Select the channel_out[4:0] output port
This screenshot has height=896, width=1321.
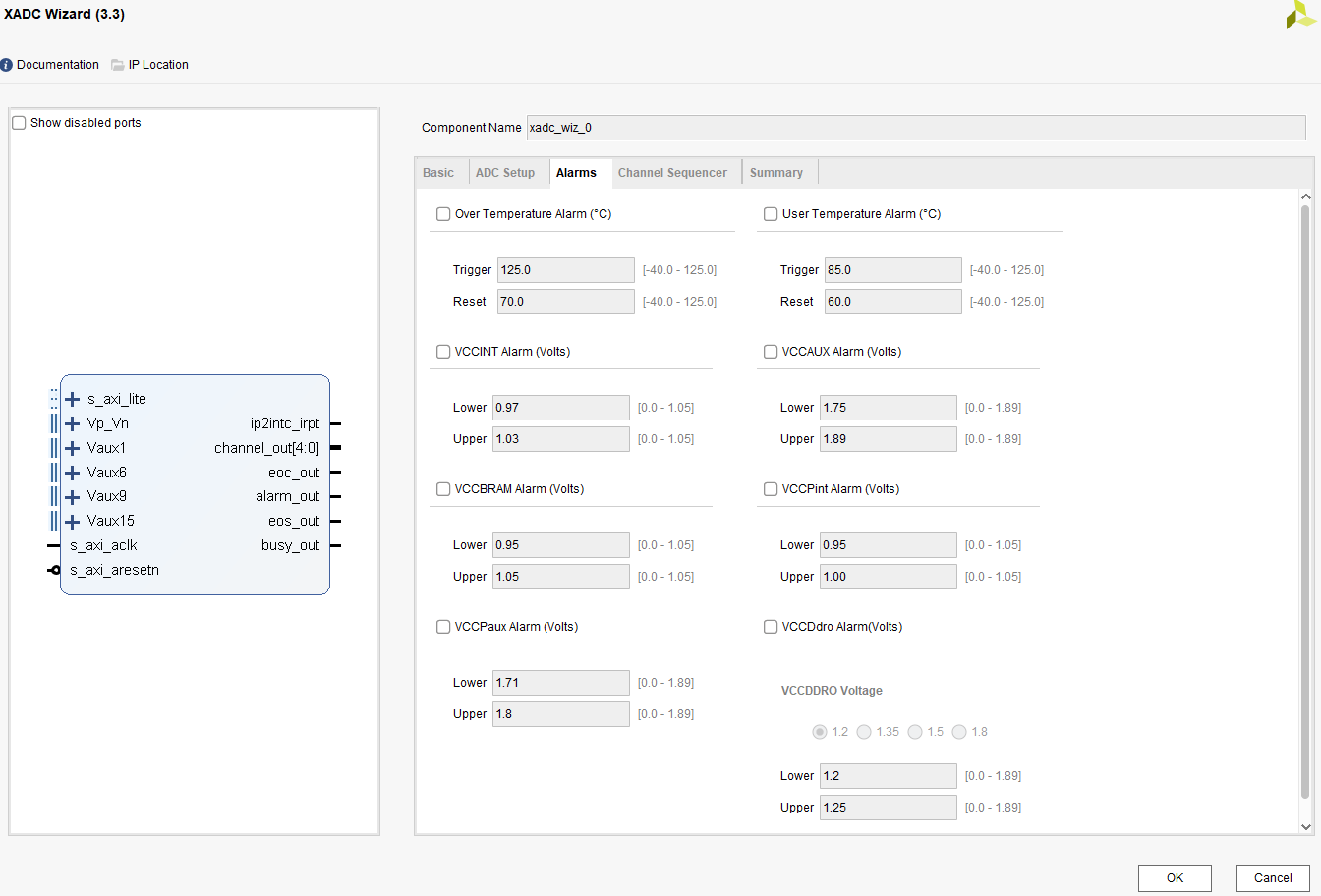267,448
